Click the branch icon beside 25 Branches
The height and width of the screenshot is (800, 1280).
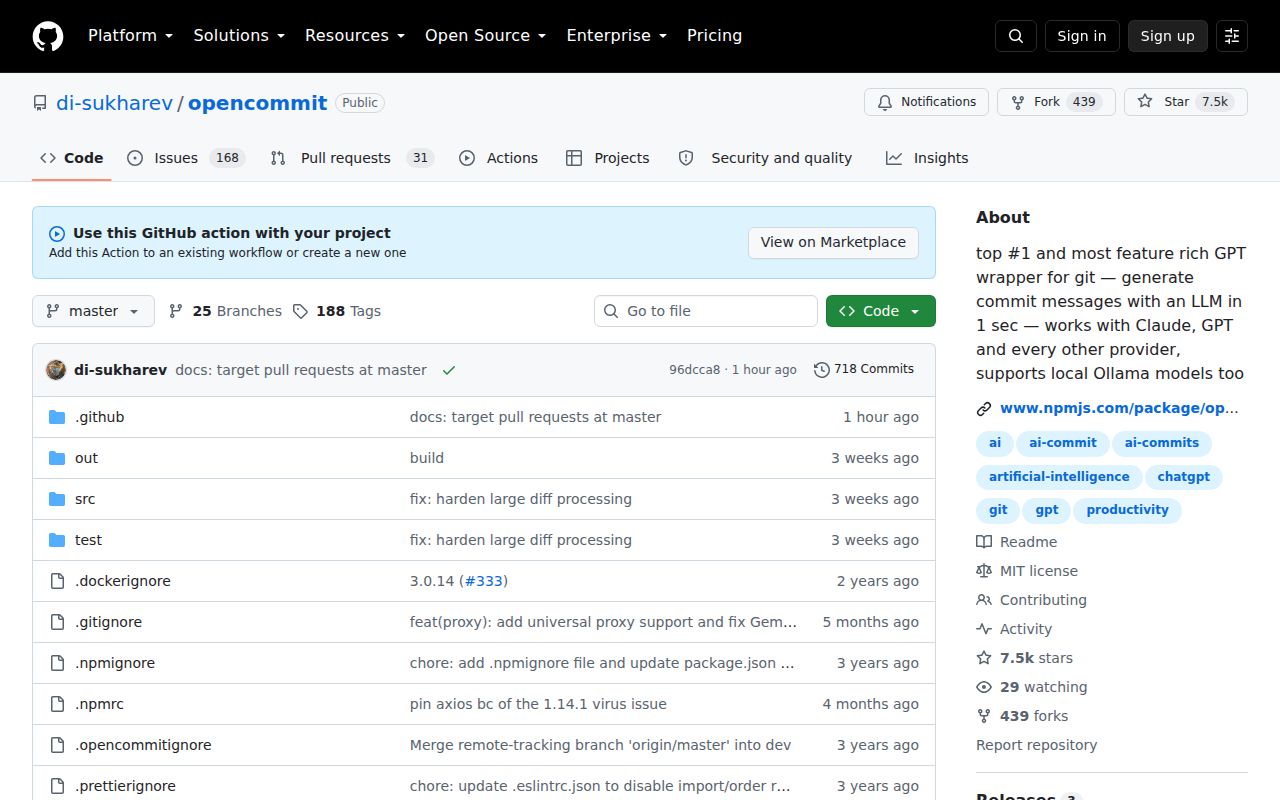(176, 311)
